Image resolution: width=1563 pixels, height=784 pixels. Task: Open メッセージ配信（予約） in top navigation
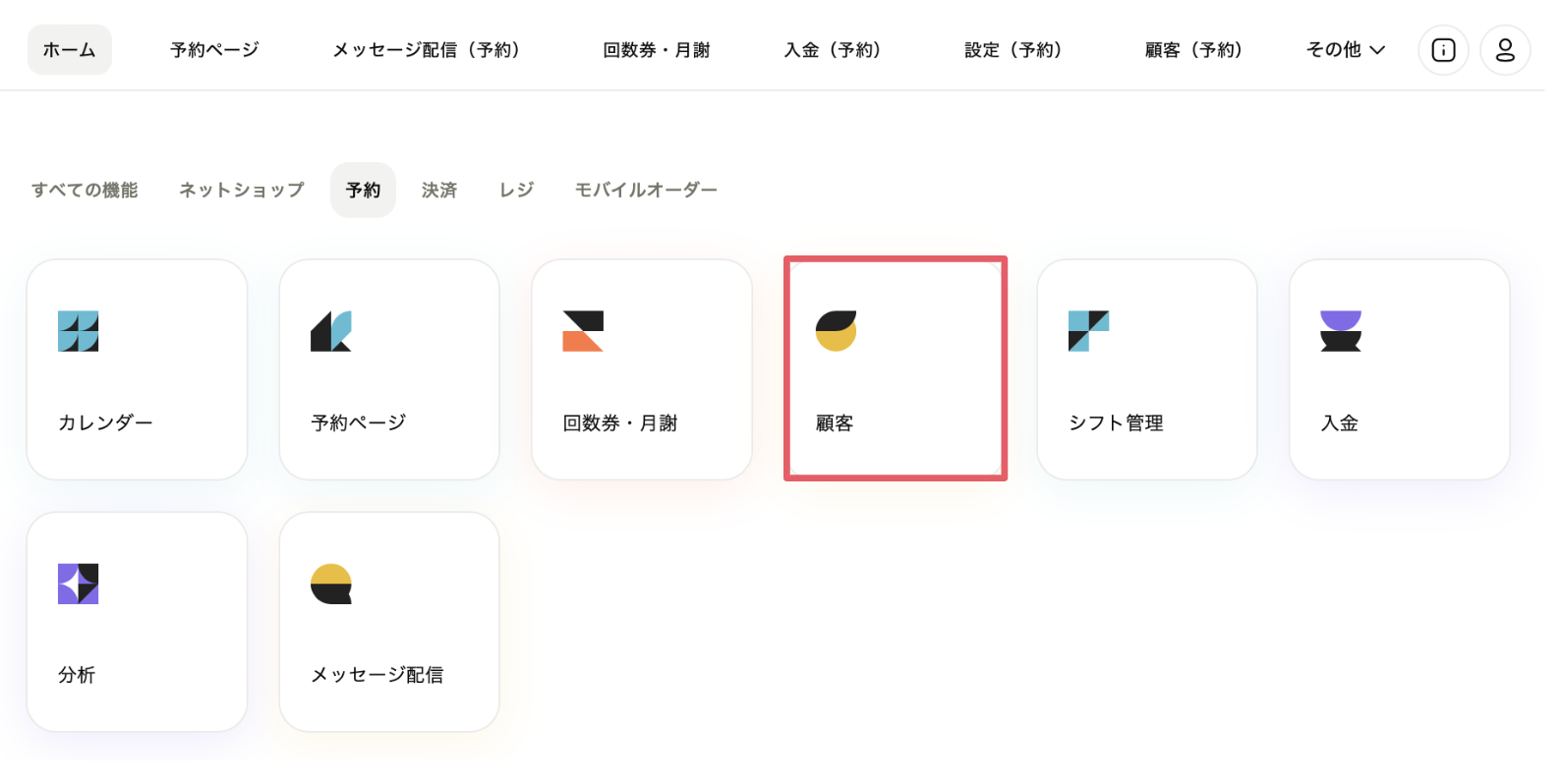427,50
